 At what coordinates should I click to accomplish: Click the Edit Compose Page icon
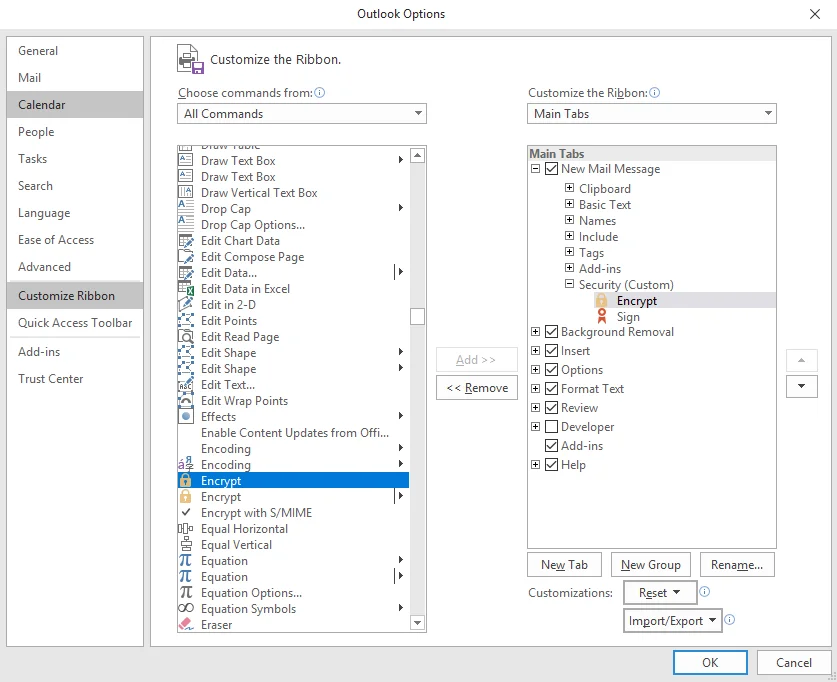185,256
